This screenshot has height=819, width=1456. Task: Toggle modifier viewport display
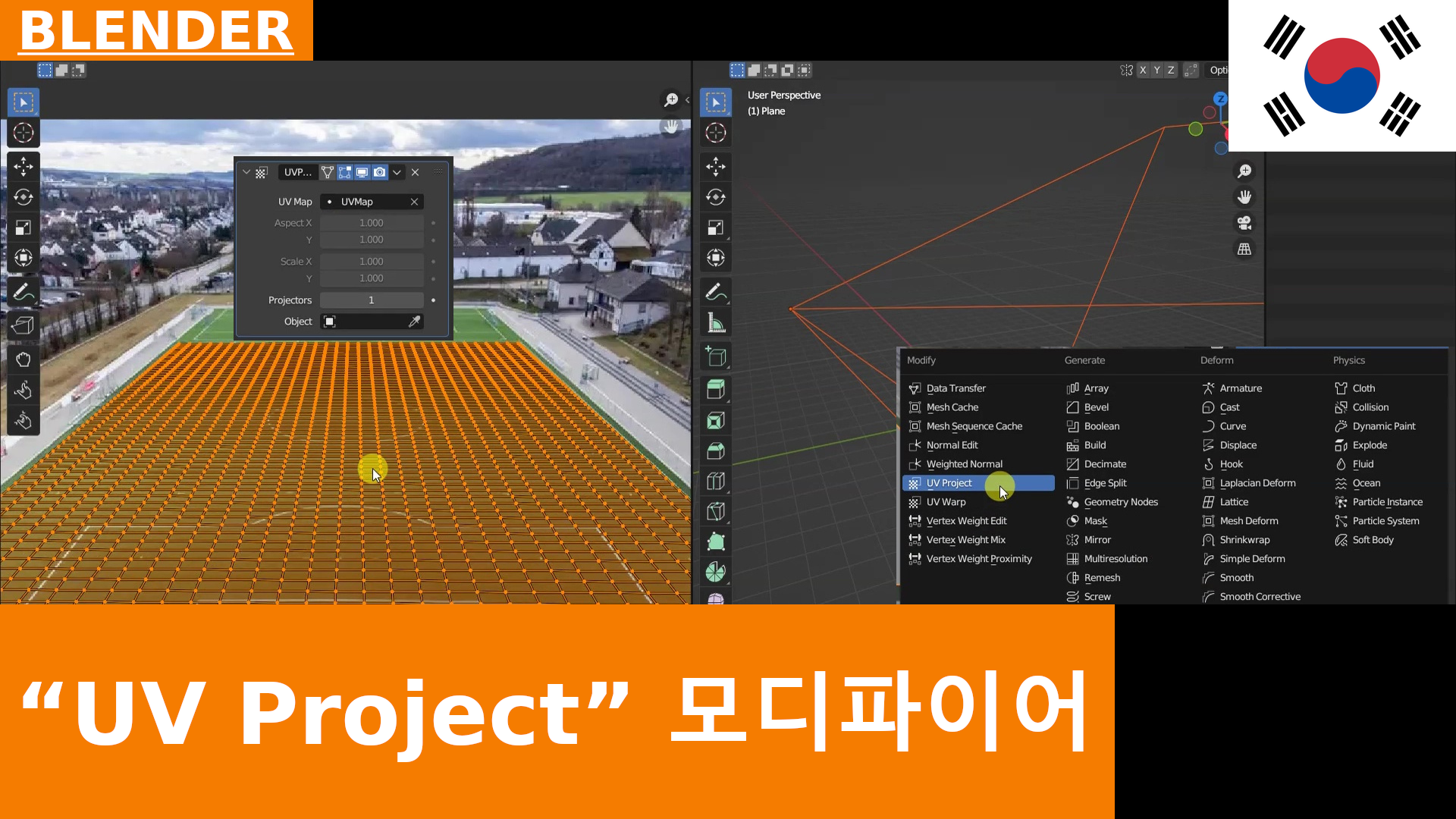362,172
